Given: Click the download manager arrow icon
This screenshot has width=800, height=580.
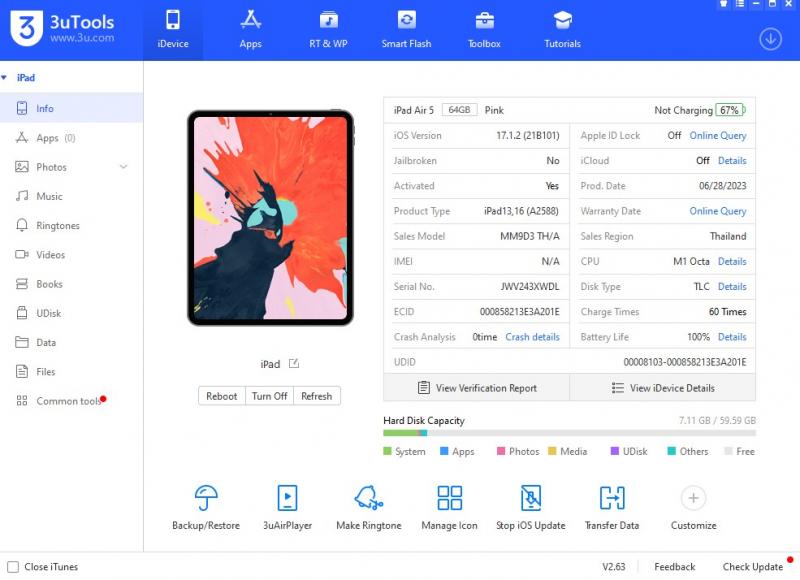Looking at the screenshot, I should point(770,39).
